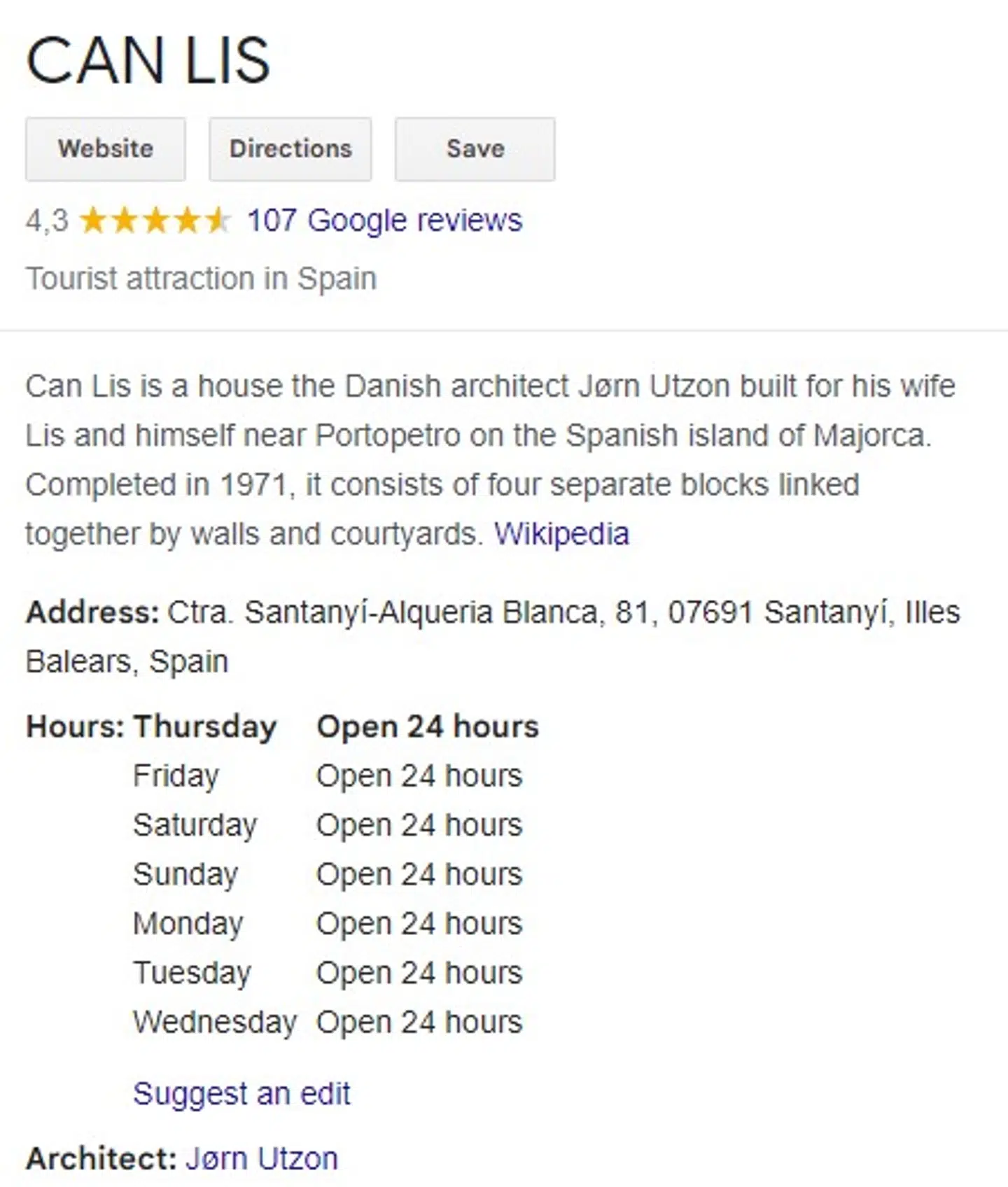
Task: Open the Jørn Utzon architect link
Action: 262,1158
